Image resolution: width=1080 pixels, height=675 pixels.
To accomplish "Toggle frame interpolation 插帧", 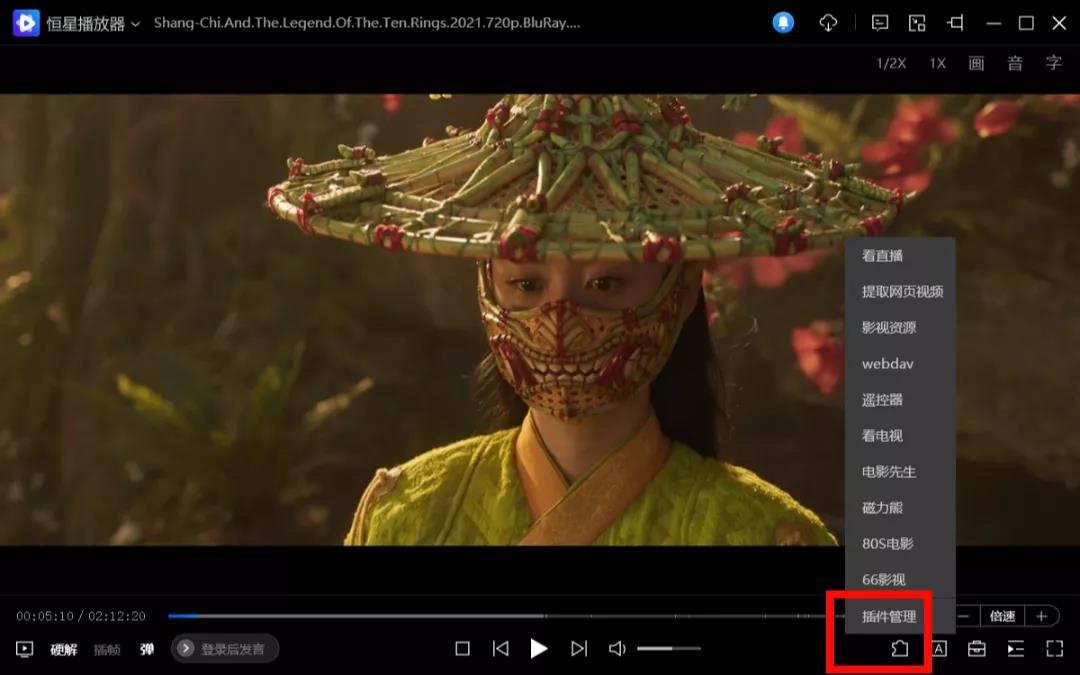I will 107,650.
